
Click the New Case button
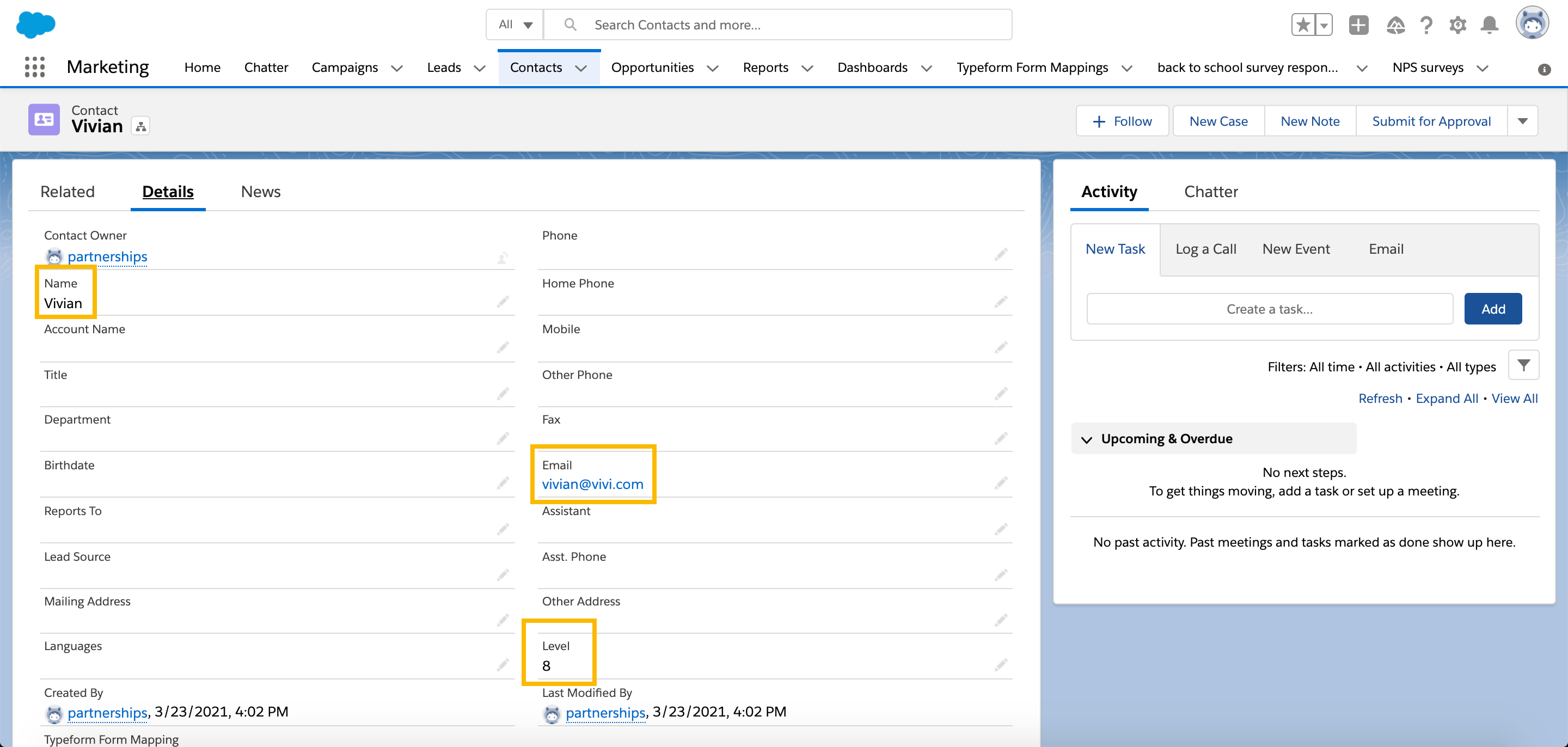click(1218, 120)
